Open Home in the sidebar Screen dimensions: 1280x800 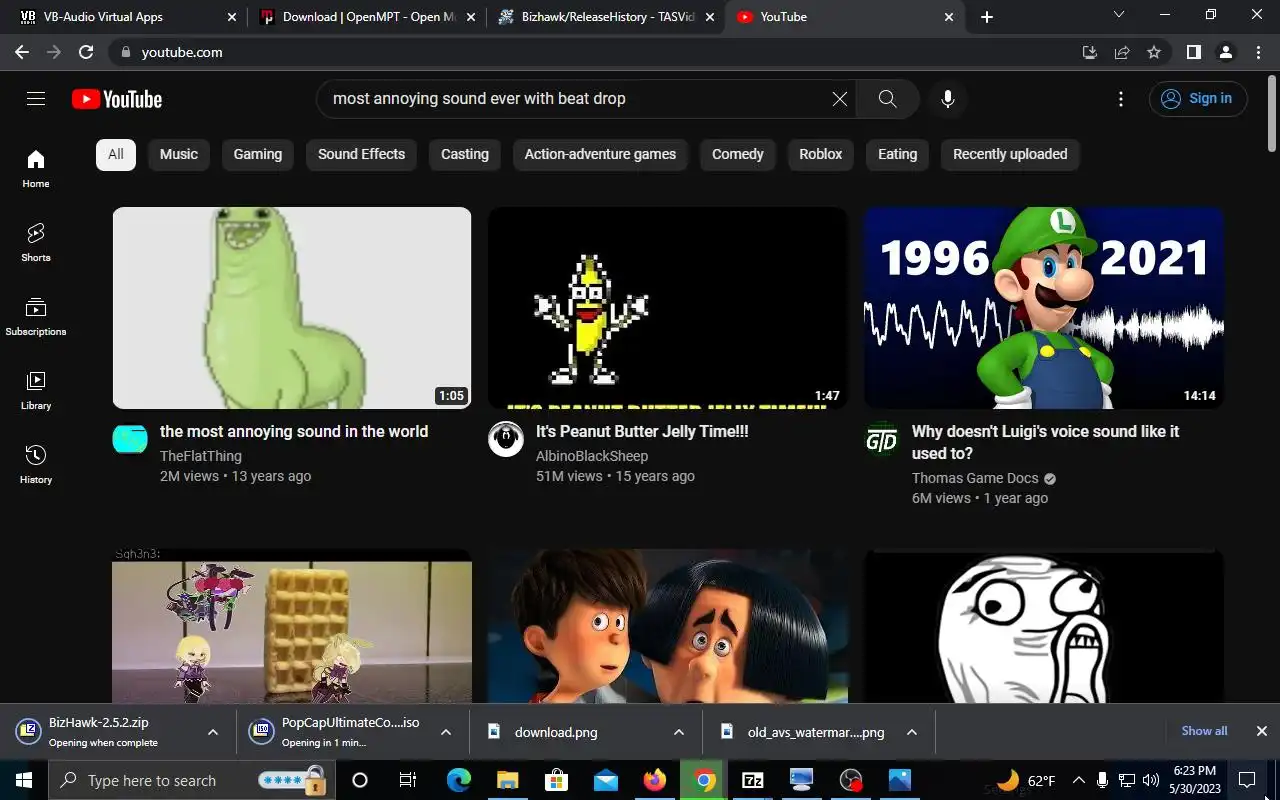coord(36,168)
